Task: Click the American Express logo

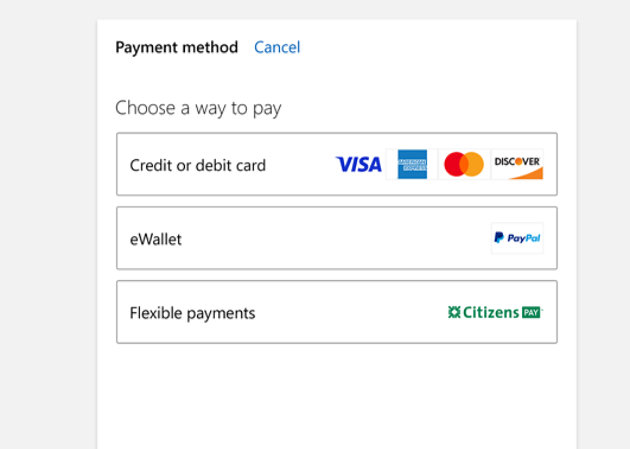Action: [412, 164]
